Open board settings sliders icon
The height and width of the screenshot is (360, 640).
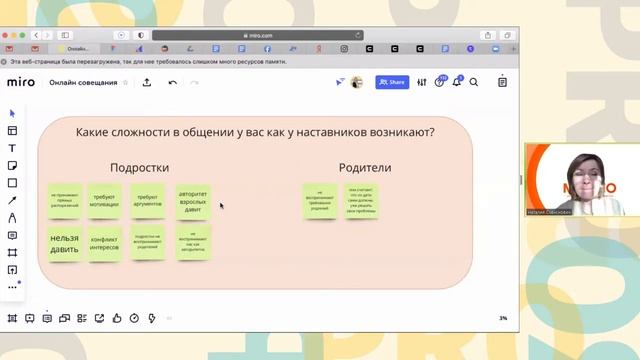422,82
